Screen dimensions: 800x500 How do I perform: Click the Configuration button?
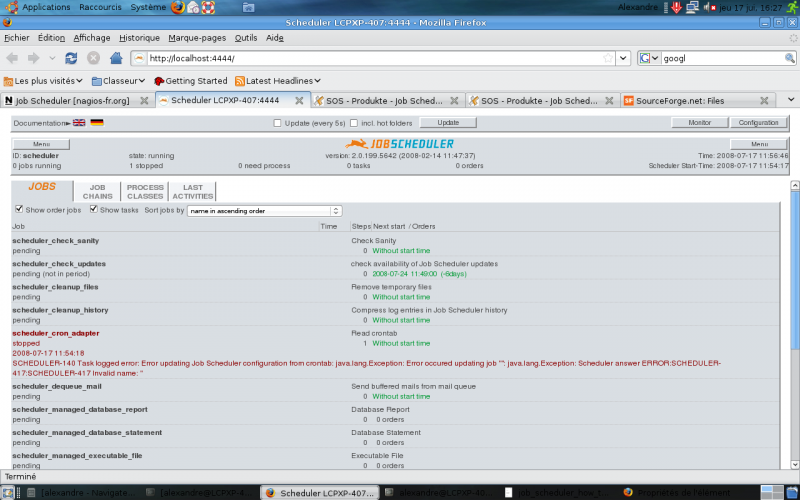[758, 123]
